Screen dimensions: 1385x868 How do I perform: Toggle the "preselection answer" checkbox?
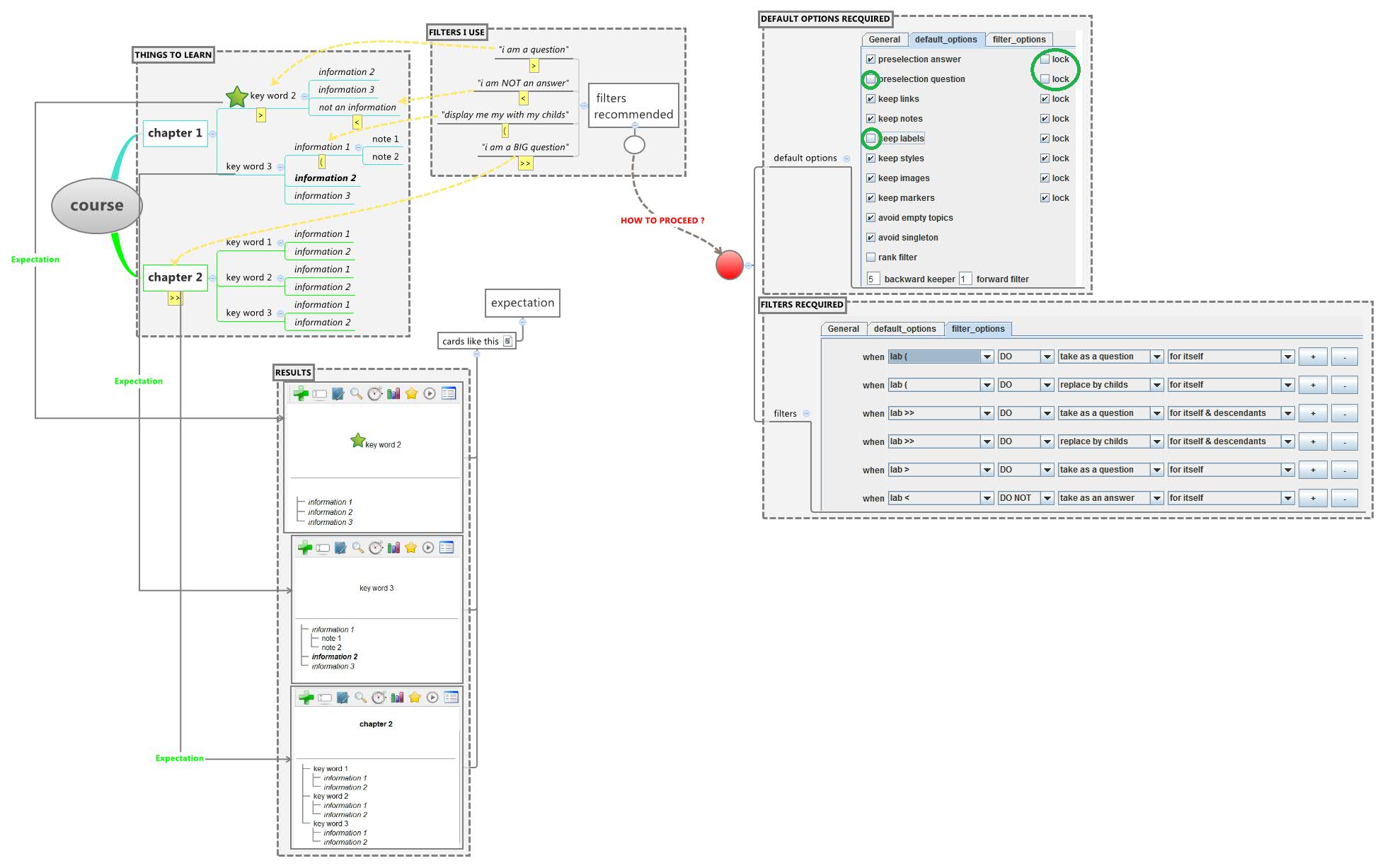pyautogui.click(x=870, y=59)
